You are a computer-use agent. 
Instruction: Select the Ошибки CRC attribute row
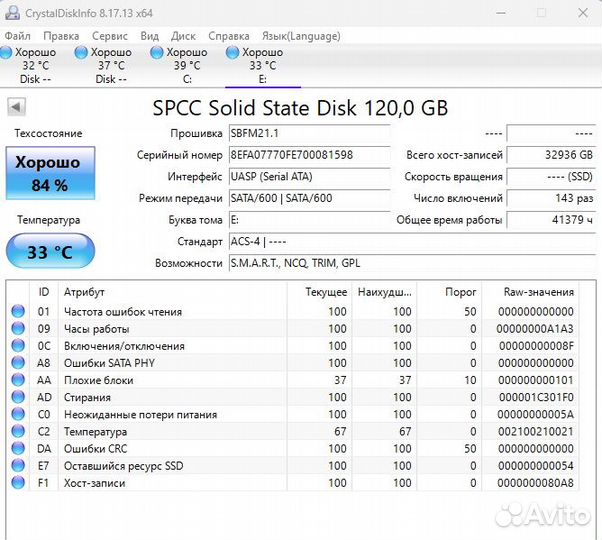coord(293,448)
